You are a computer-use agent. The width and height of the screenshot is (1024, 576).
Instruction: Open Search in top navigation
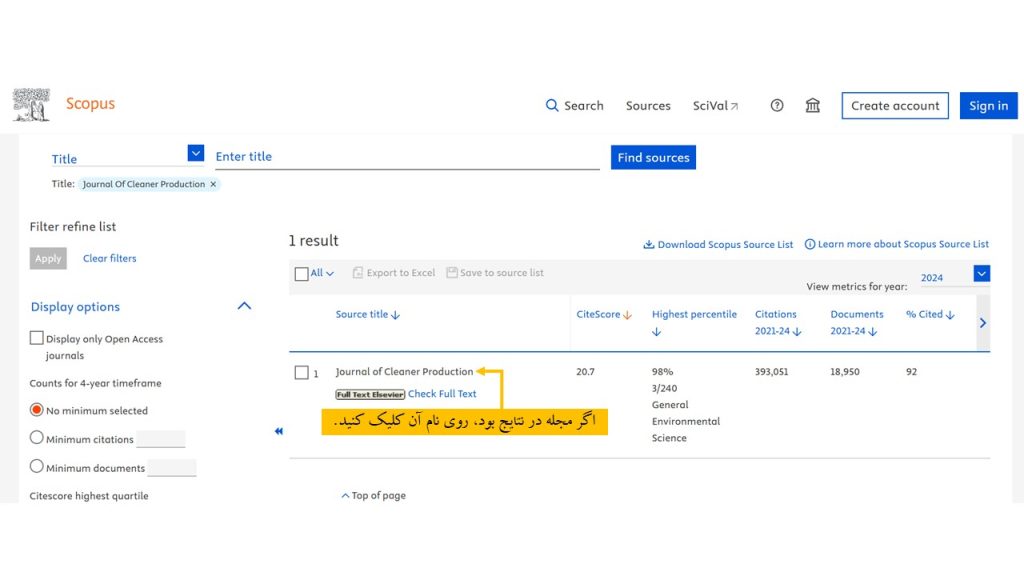(574, 105)
